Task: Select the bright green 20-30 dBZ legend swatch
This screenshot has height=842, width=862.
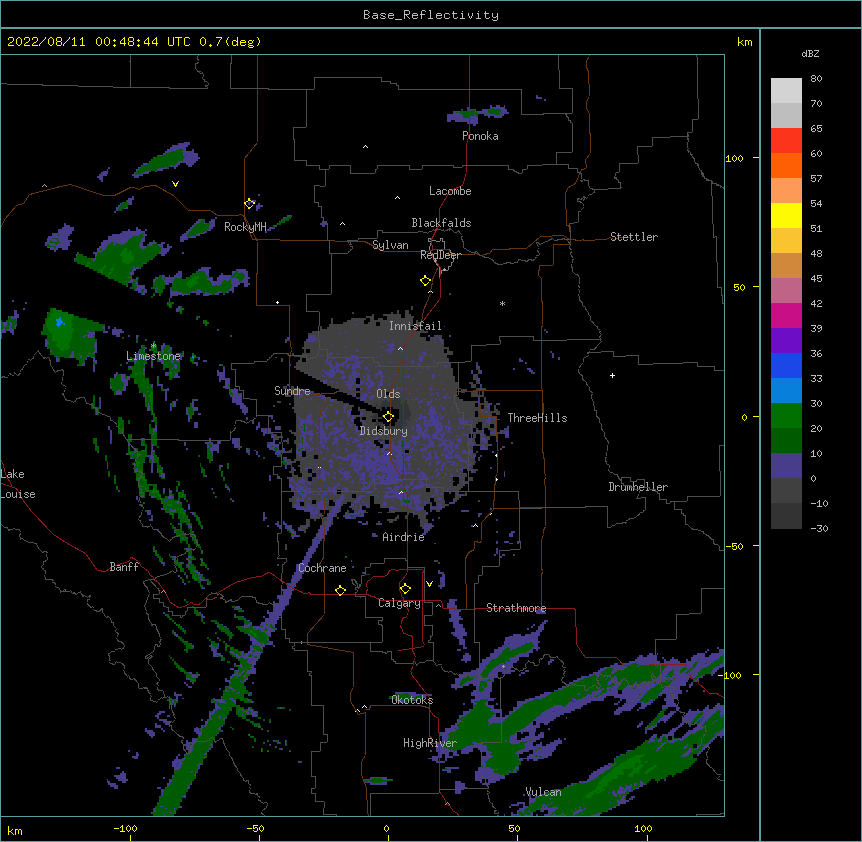Action: pos(786,416)
